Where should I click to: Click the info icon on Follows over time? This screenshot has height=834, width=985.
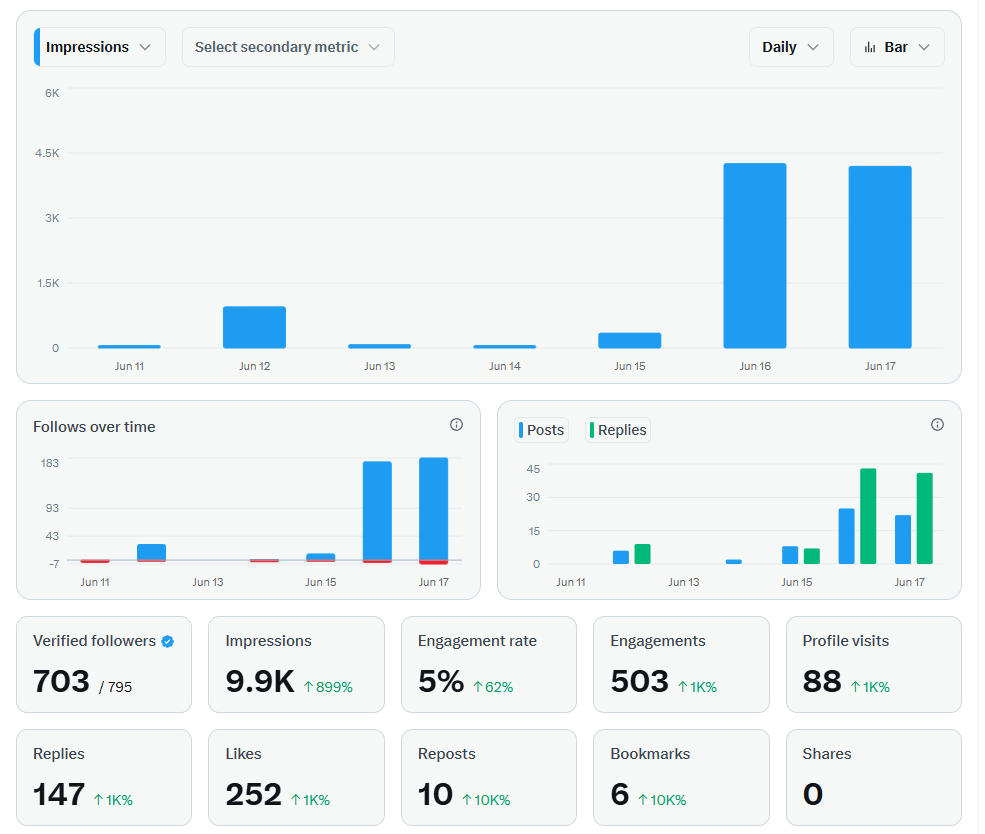[457, 425]
